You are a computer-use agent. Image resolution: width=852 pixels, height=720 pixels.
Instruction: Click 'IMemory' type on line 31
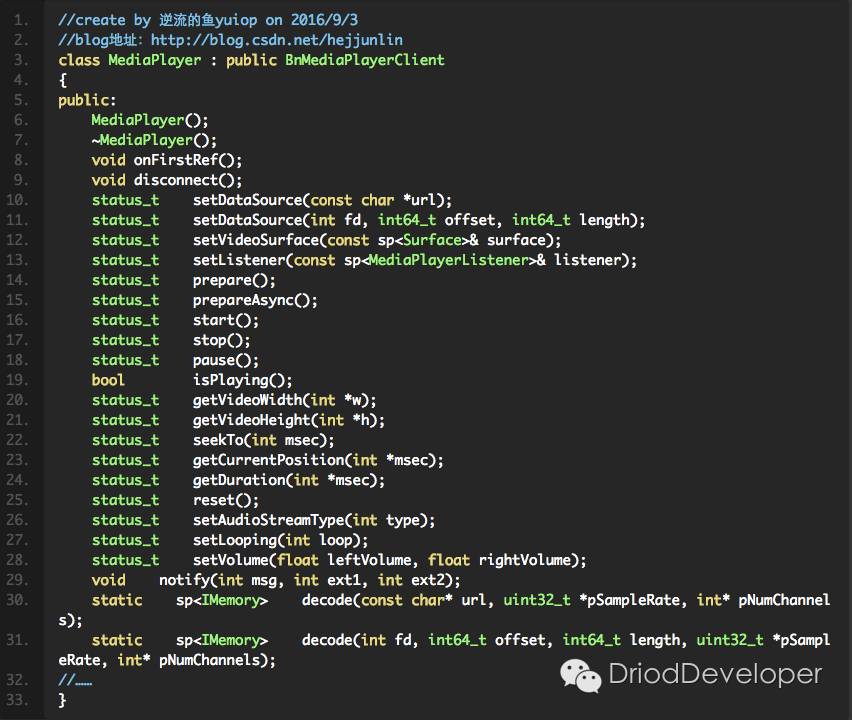click(x=230, y=641)
